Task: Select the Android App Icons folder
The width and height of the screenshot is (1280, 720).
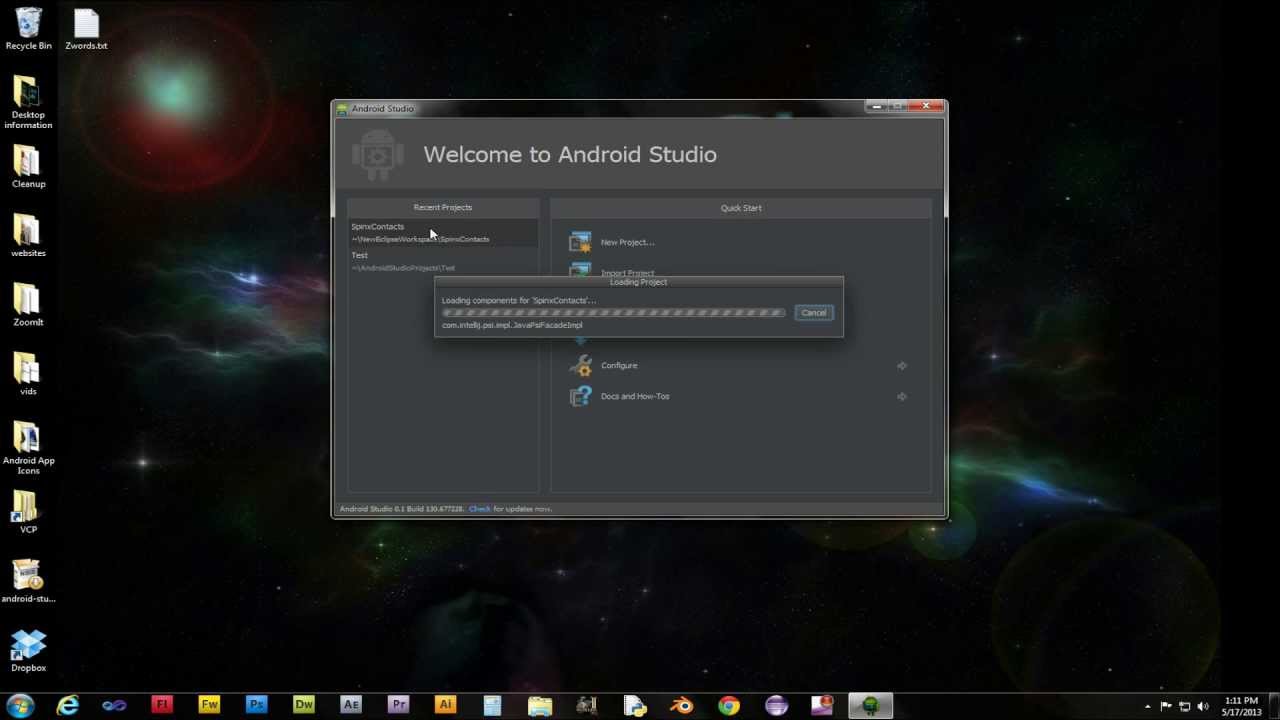Action: point(28,448)
